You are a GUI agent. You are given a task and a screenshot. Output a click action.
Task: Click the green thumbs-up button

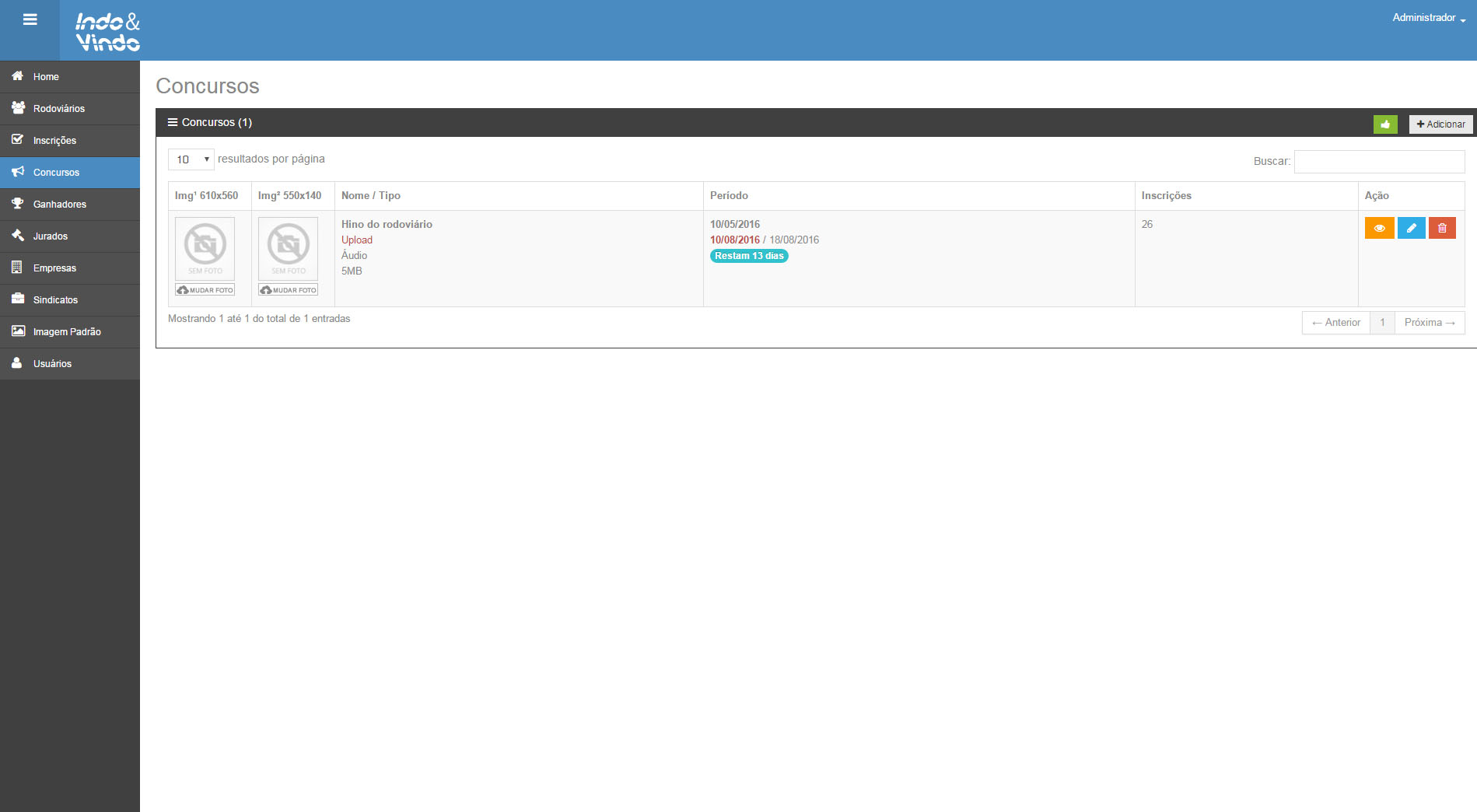(1384, 124)
